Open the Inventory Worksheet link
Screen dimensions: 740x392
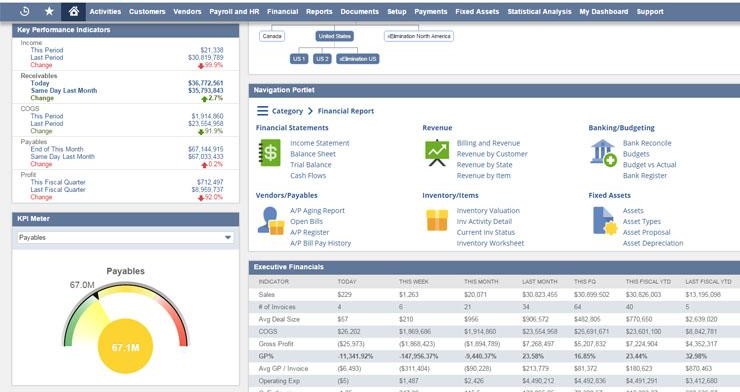click(x=490, y=243)
